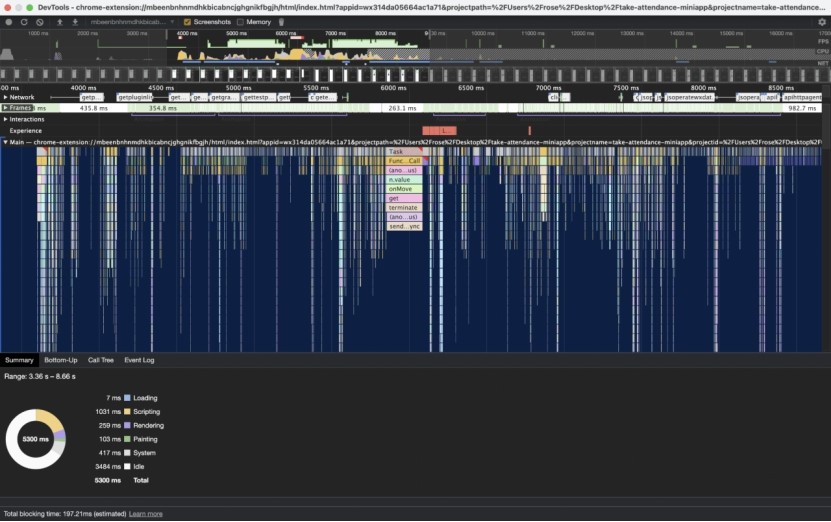Save the profile with the download arrow
This screenshot has width=831, height=522.
tap(75, 22)
